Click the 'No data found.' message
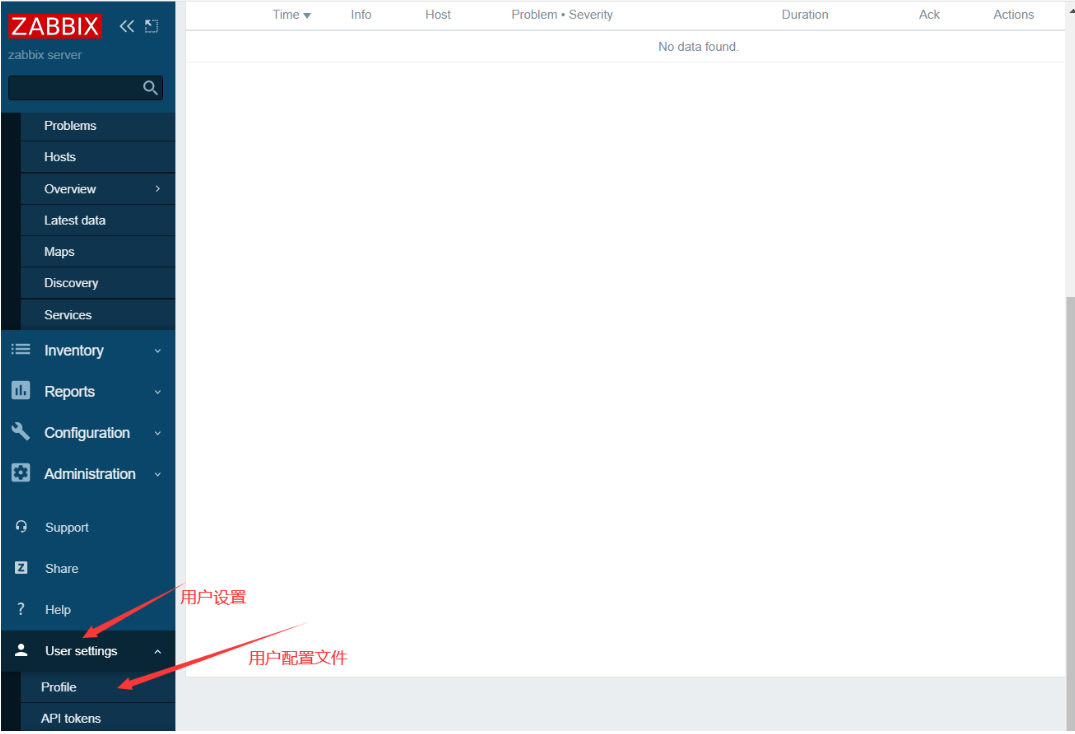The width and height of the screenshot is (1075, 734). coord(699,47)
